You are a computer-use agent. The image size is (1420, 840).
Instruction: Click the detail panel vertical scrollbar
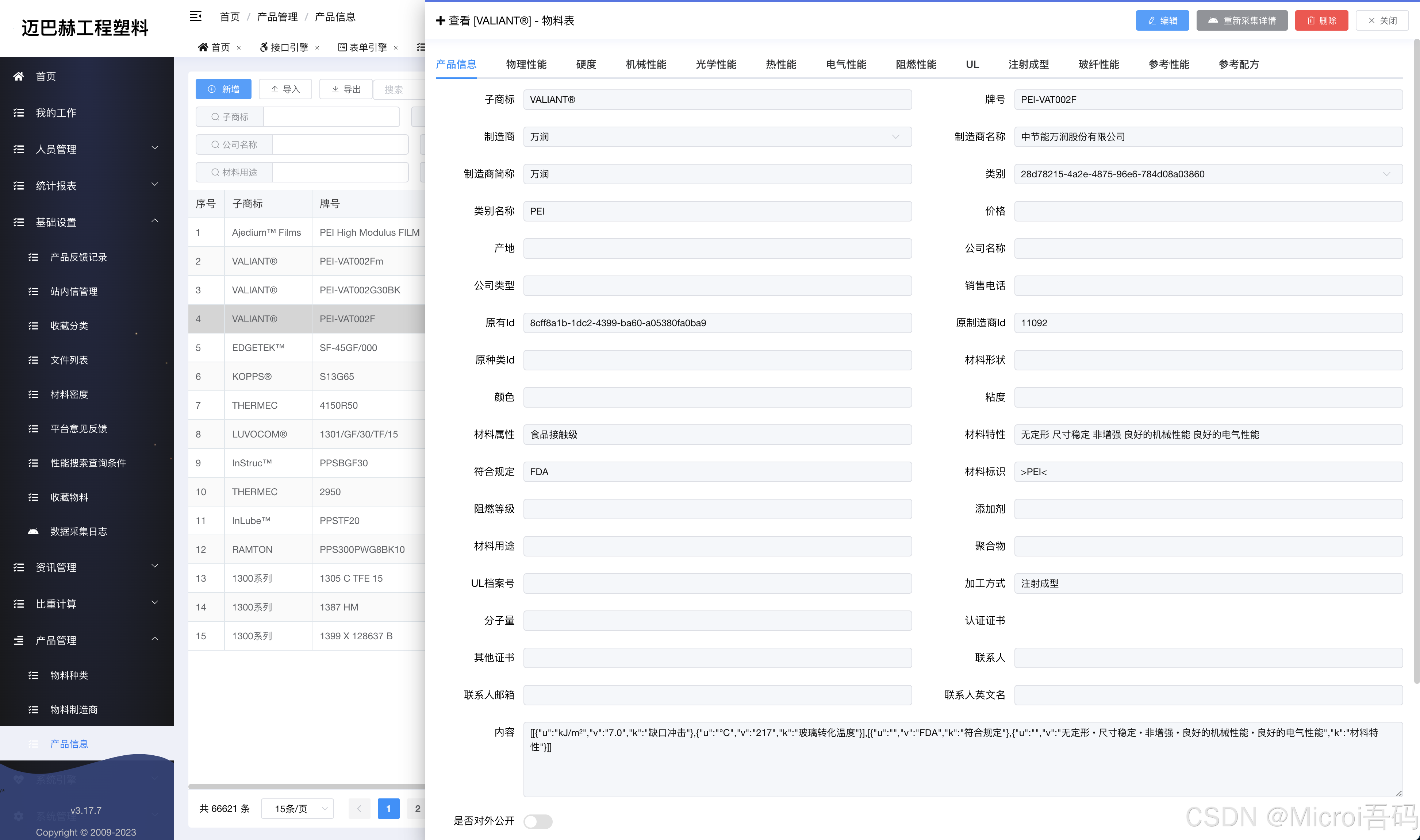point(1417,361)
